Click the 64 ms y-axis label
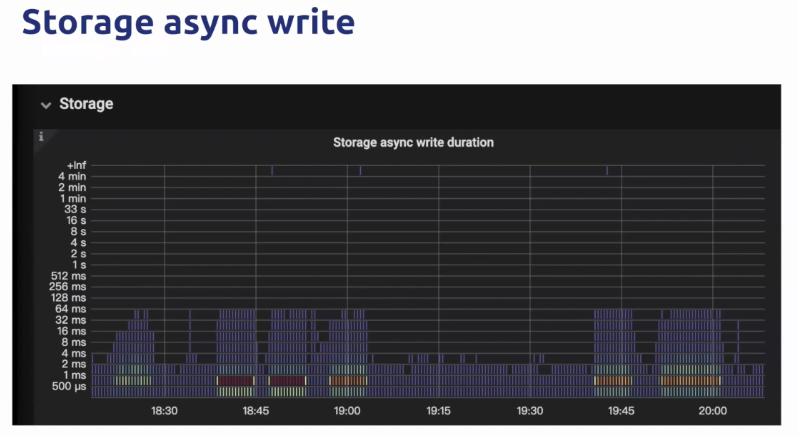798x436 pixels. click(71, 309)
